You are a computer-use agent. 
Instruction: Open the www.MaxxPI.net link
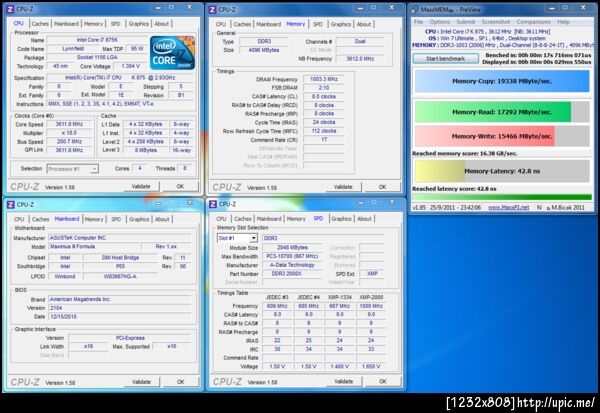tap(509, 207)
